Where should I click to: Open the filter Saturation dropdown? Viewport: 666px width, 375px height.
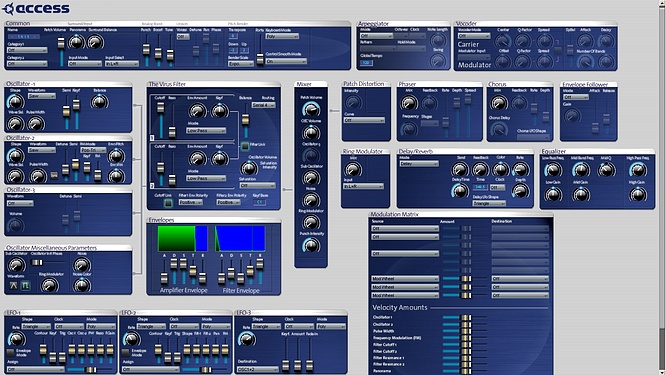tap(257, 186)
